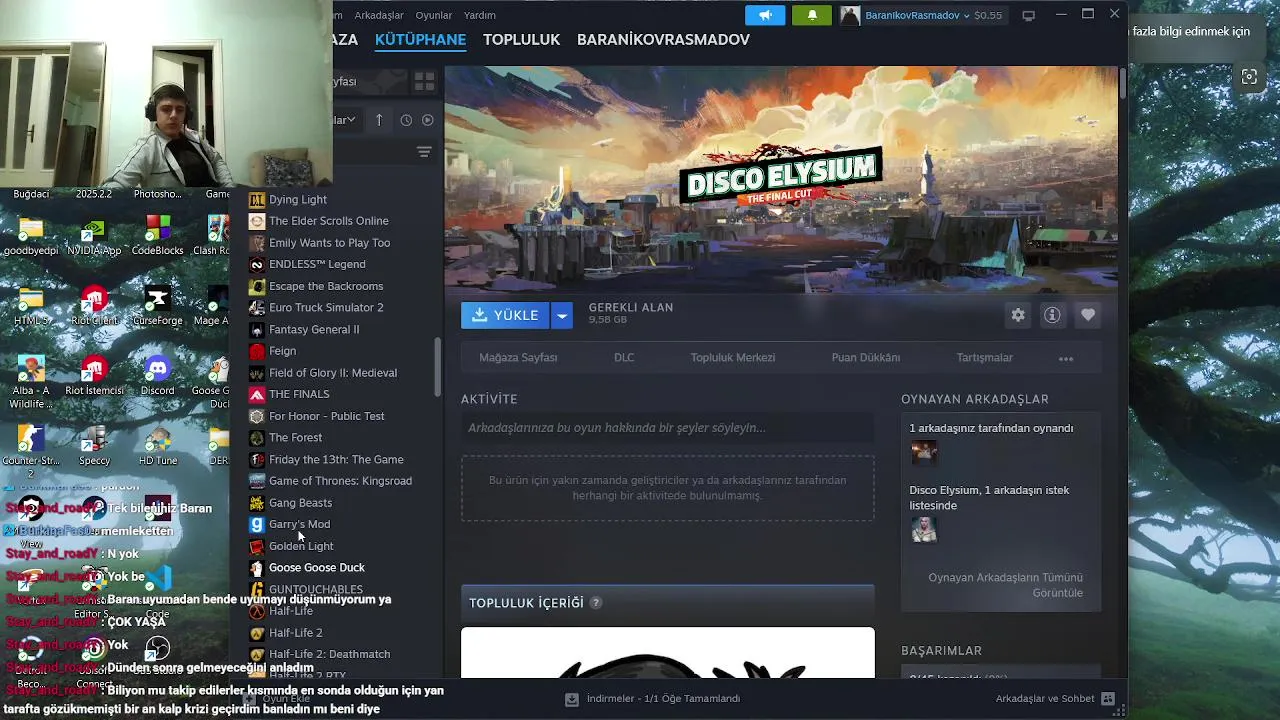The height and width of the screenshot is (720, 1280).
Task: Open wishlist friend avatar thumbnail
Action: [x=924, y=530]
